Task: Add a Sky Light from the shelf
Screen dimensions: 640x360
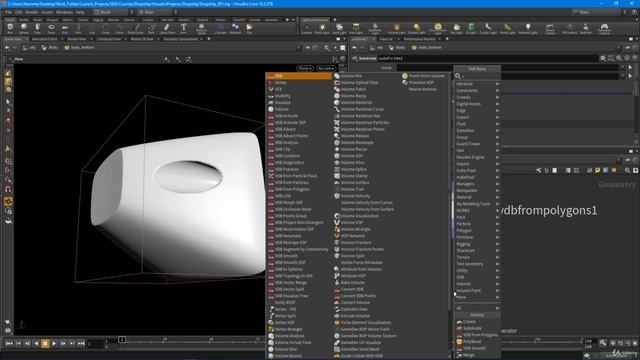Action: click(x=456, y=29)
